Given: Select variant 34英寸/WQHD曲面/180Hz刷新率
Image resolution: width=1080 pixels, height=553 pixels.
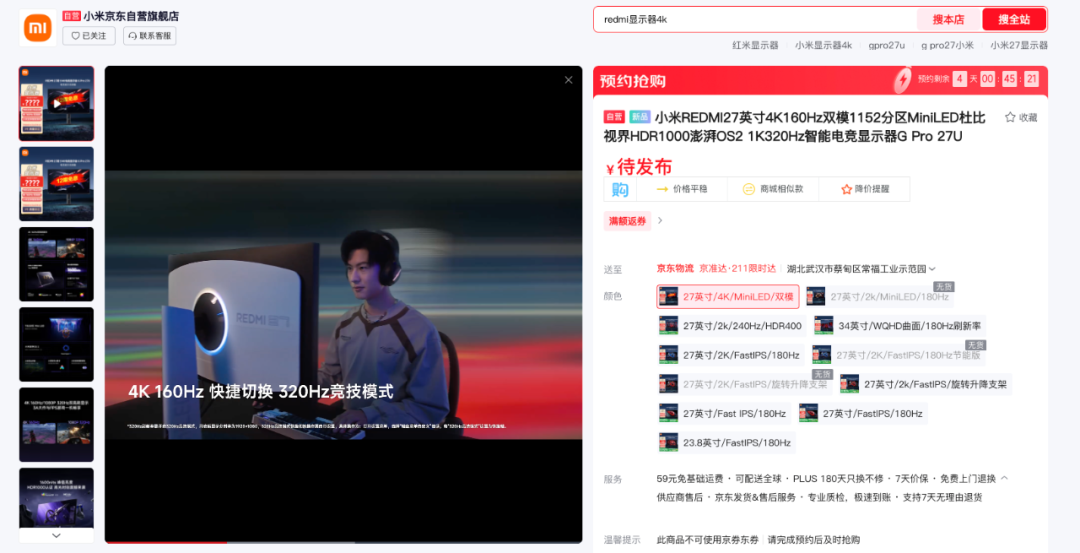Looking at the screenshot, I should [899, 326].
